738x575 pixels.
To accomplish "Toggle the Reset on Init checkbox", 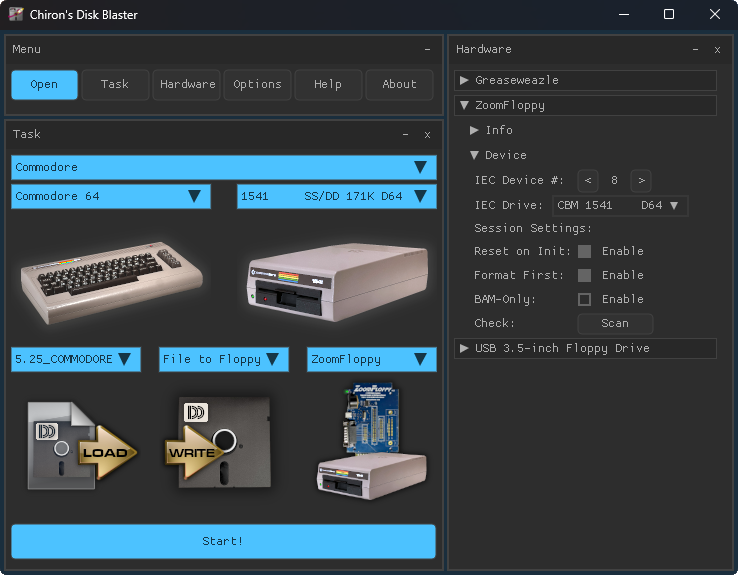I will (584, 251).
